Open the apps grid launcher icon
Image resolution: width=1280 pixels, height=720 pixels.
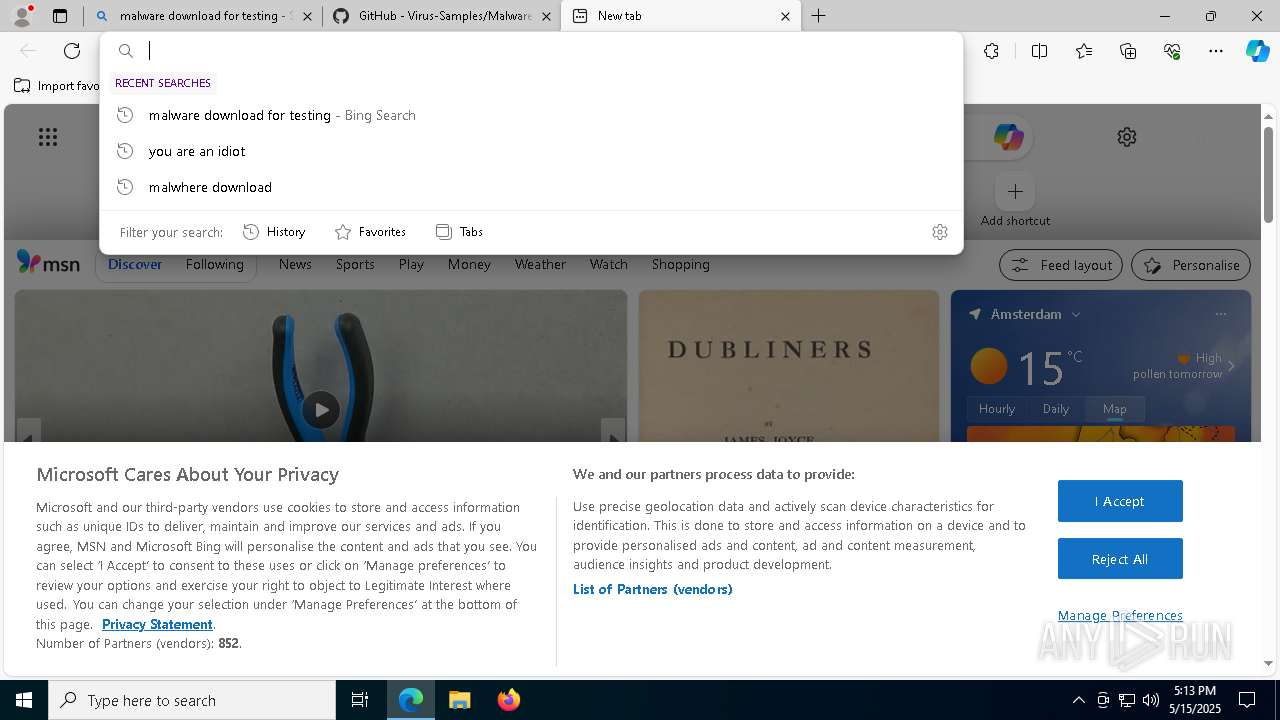pos(48,137)
